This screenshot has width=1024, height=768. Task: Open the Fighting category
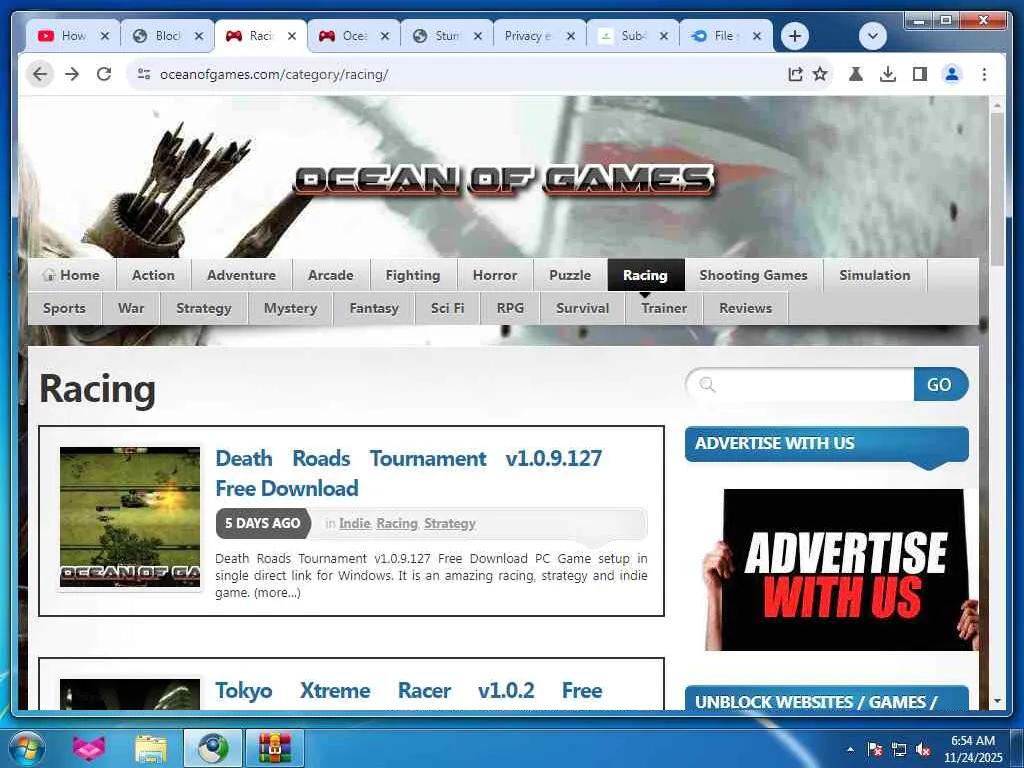point(413,275)
